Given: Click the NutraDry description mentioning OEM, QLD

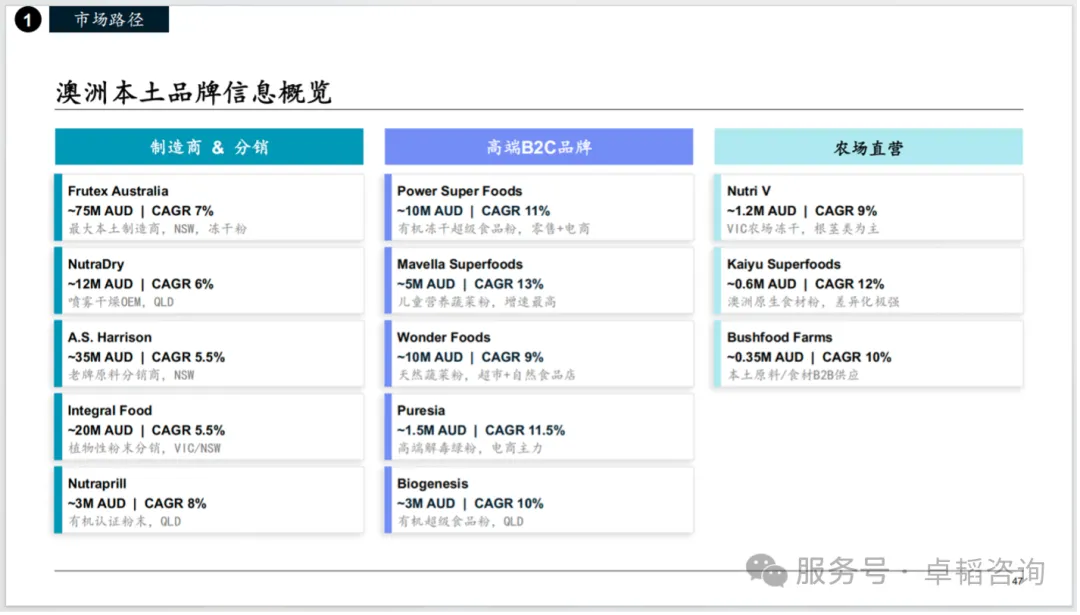Looking at the screenshot, I should pyautogui.click(x=121, y=302).
